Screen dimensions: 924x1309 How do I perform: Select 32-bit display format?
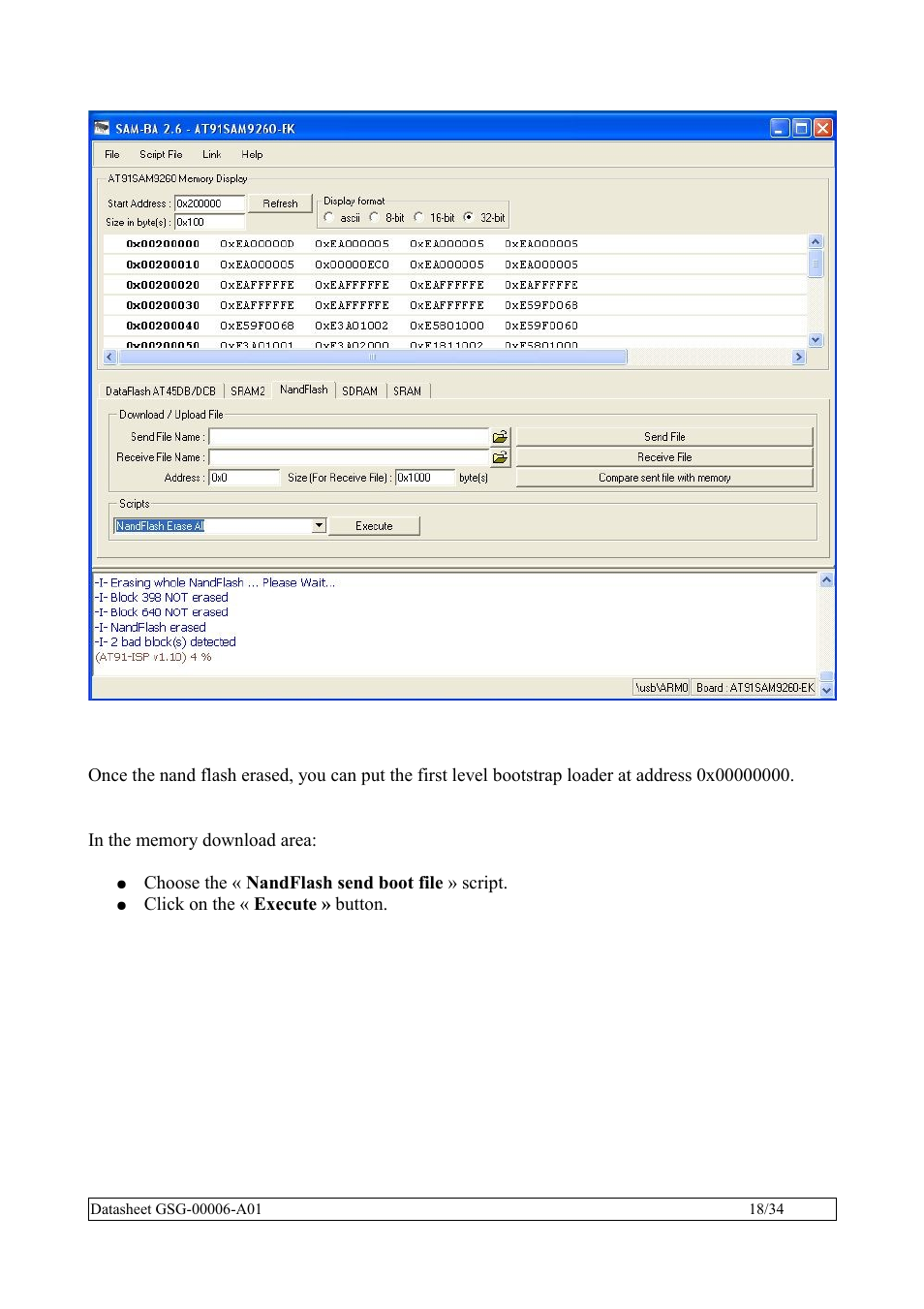pos(469,217)
